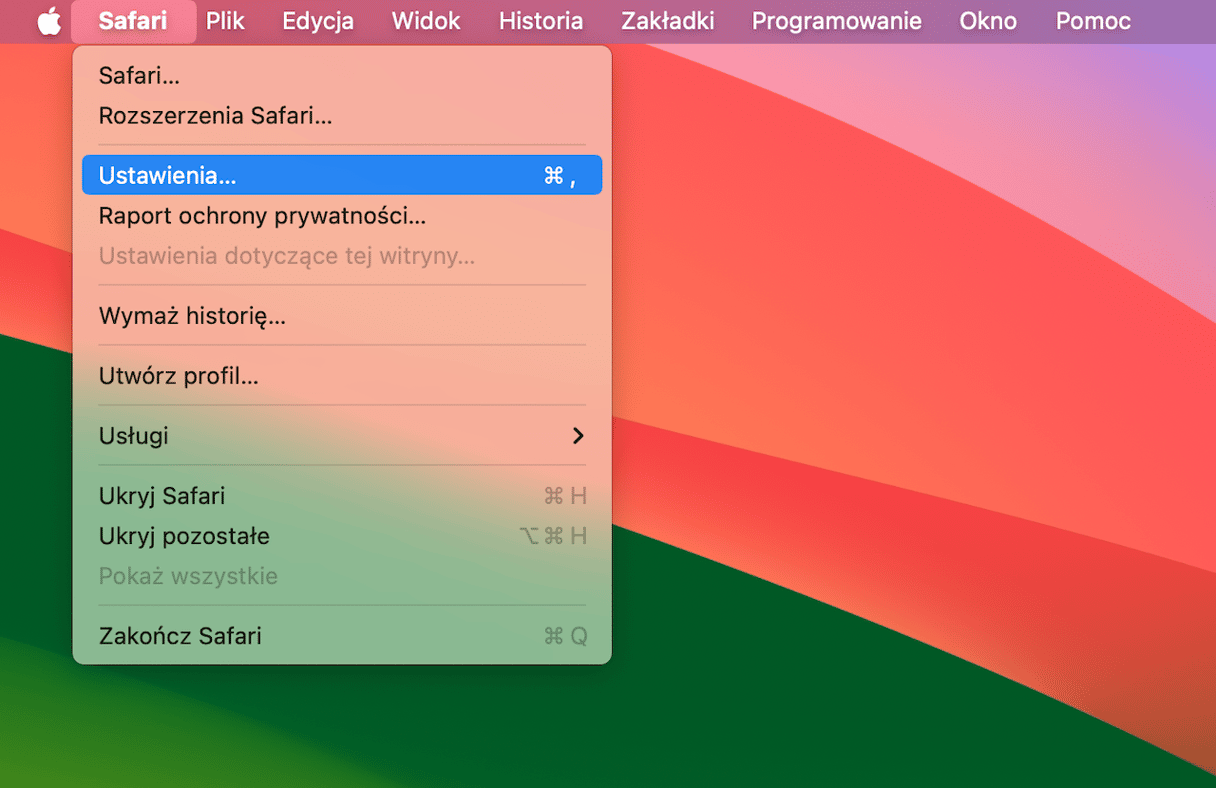Choose Rozszerzenia Safari… from the menu
This screenshot has width=1216, height=788.
point(215,115)
